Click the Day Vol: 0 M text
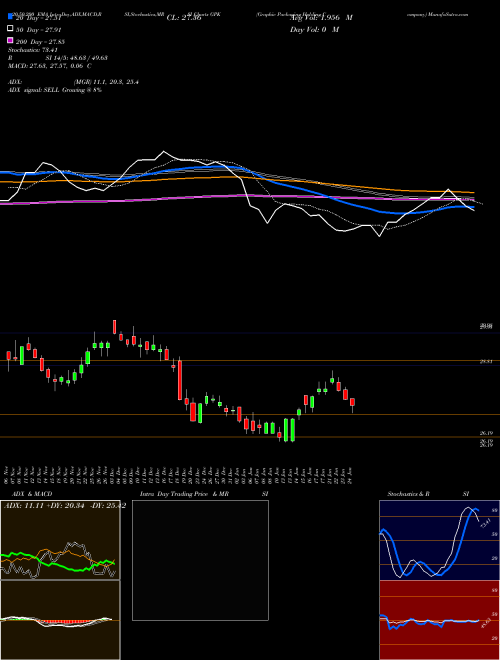The height and width of the screenshot is (660, 500). [314, 29]
